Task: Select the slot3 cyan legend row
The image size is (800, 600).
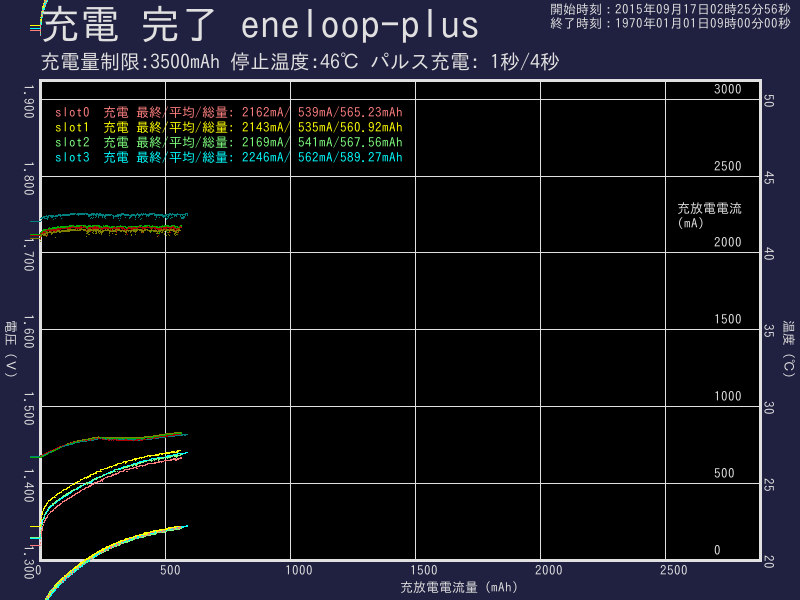Action: (228, 158)
